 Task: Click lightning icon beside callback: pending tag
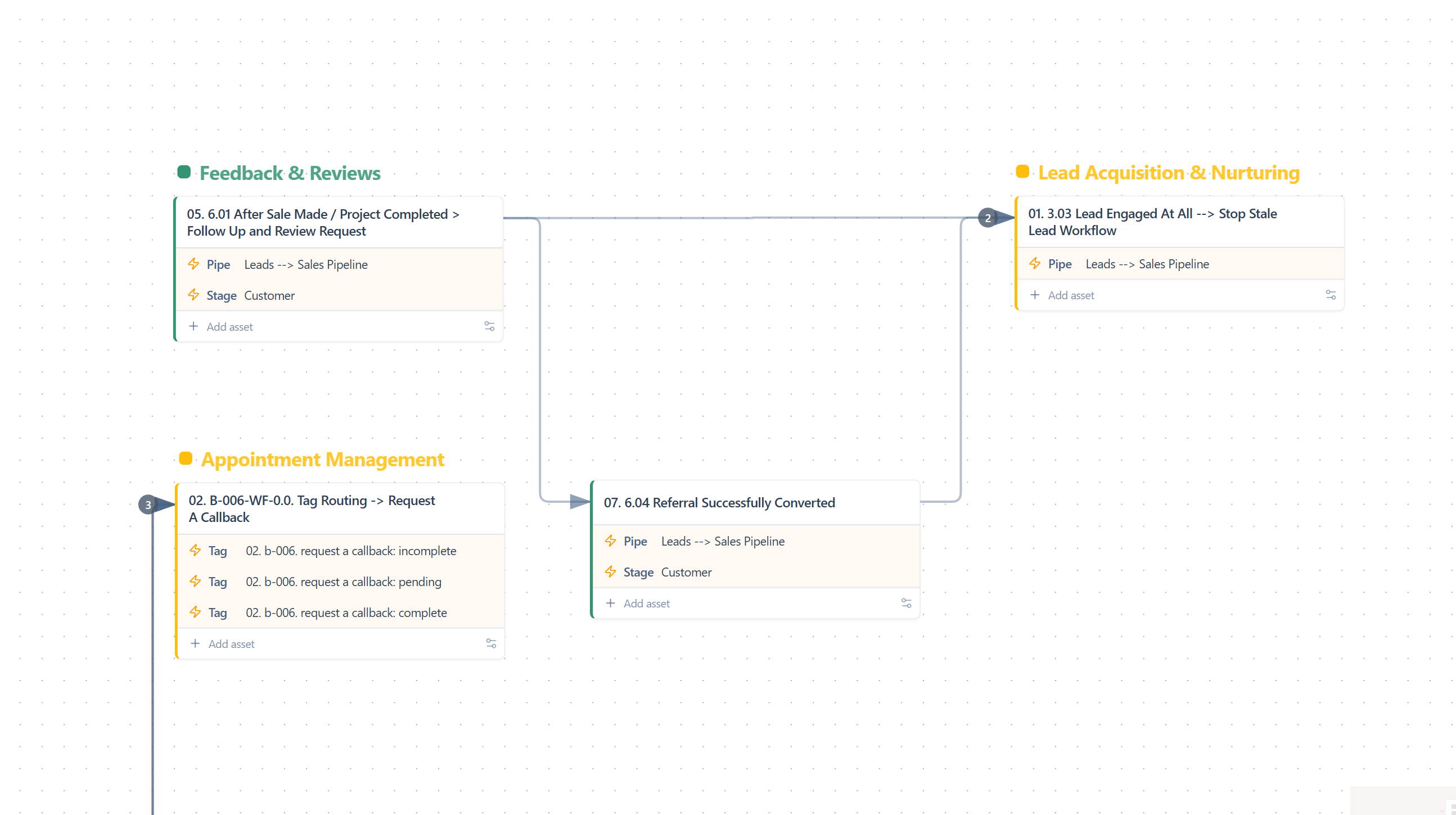[x=196, y=581]
